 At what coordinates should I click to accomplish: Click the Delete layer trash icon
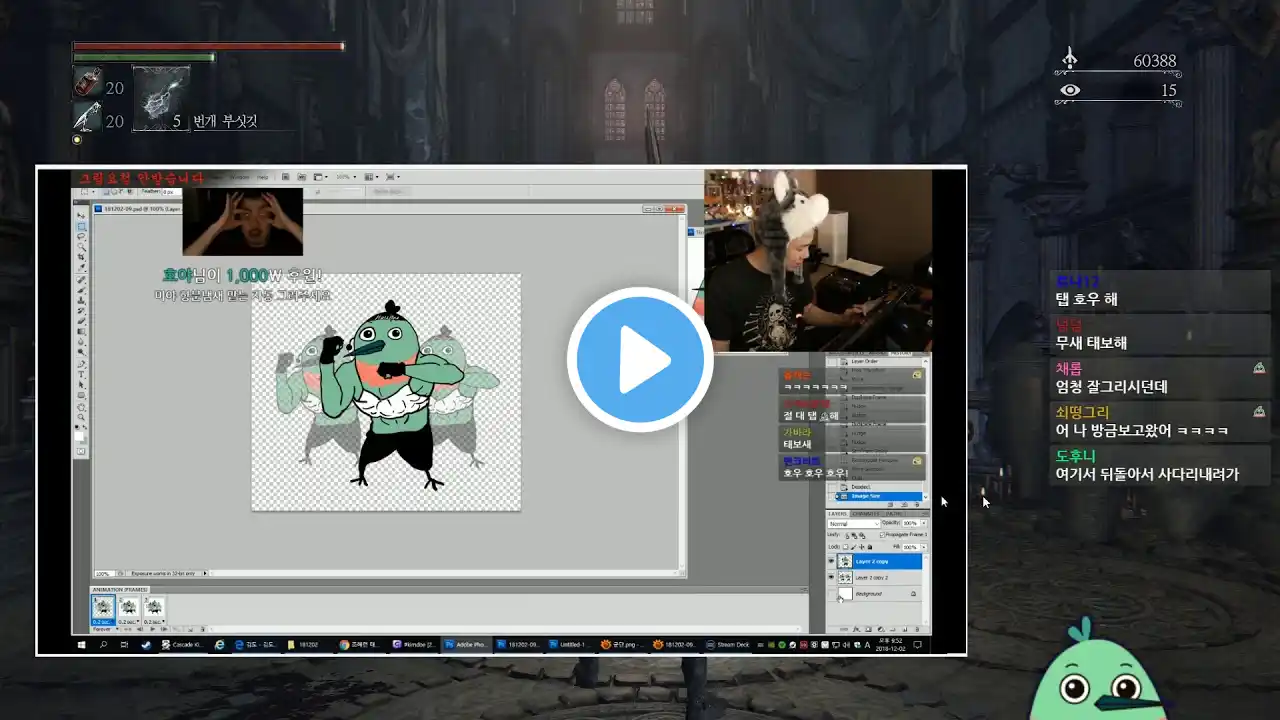pos(917,629)
